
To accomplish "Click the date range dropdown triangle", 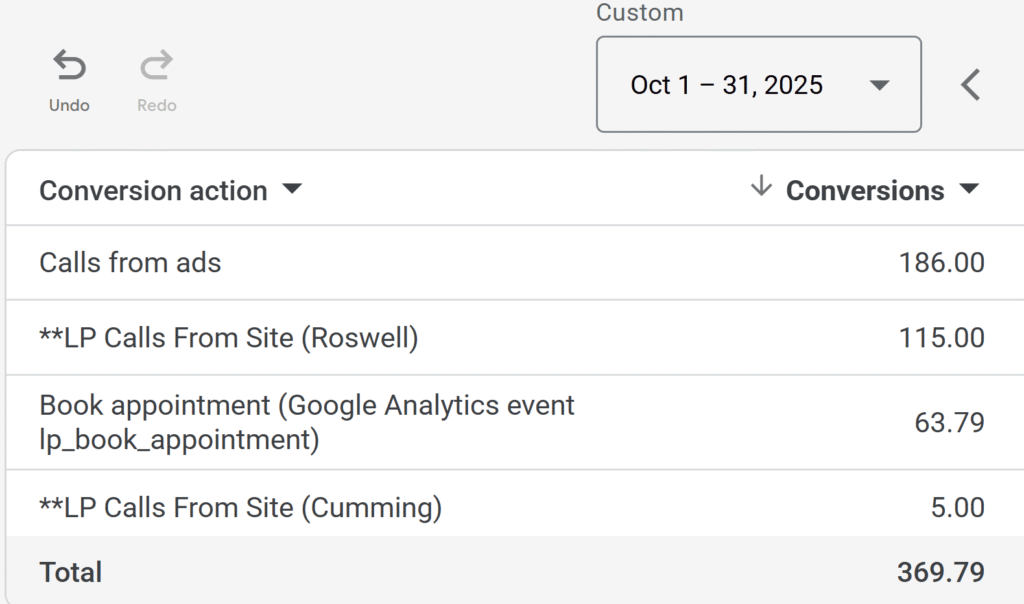I will 880,85.
